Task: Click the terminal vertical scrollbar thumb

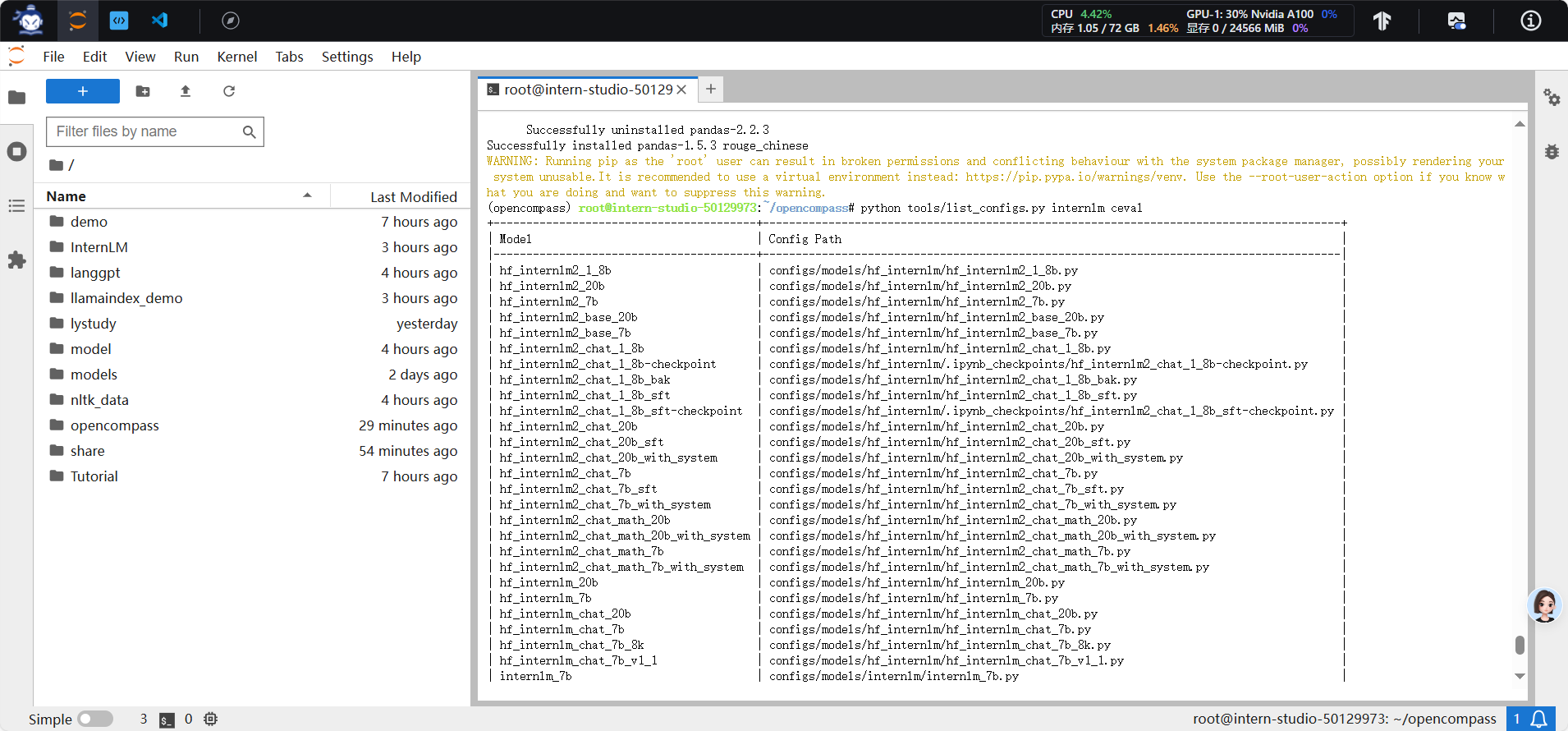Action: pos(1520,645)
